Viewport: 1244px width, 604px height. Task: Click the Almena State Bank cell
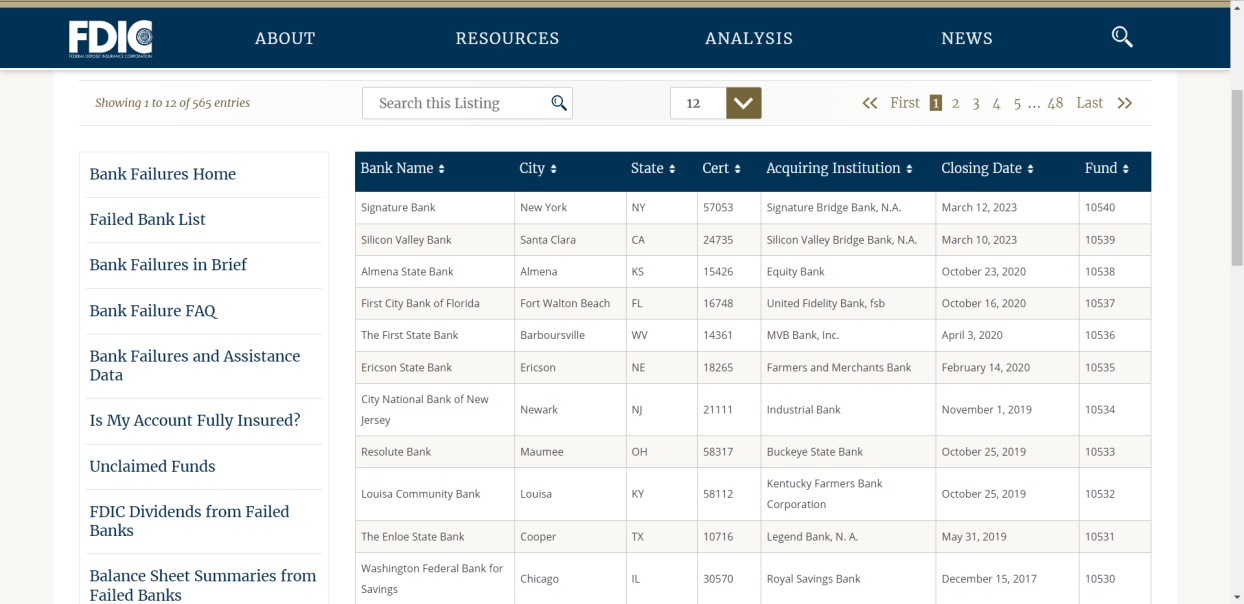tap(434, 272)
